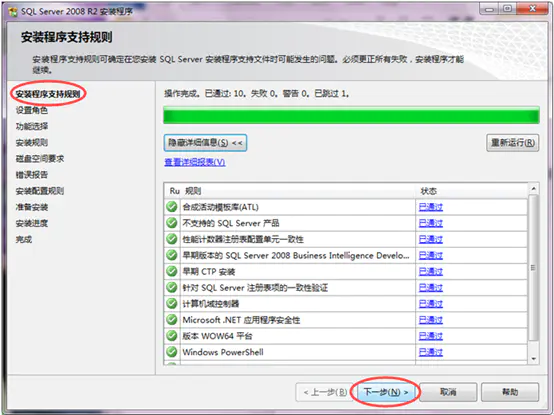Select 安装程序支持规则 step in sidebar
This screenshot has height=415, width=554.
coord(48,94)
